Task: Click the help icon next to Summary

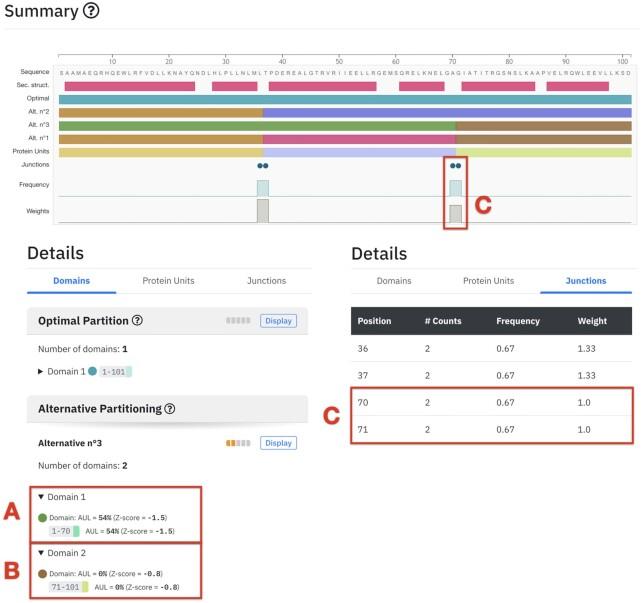Action: (90, 12)
